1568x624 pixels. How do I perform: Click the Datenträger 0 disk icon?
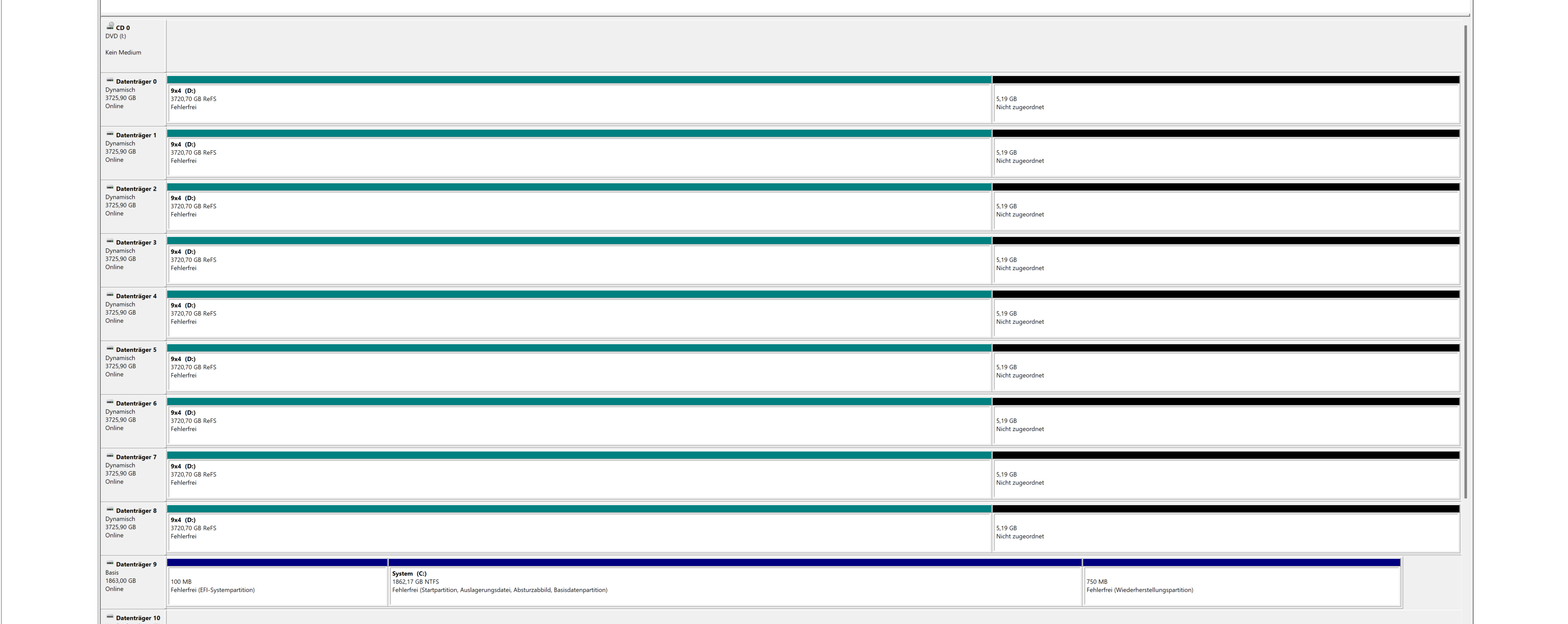[110, 81]
